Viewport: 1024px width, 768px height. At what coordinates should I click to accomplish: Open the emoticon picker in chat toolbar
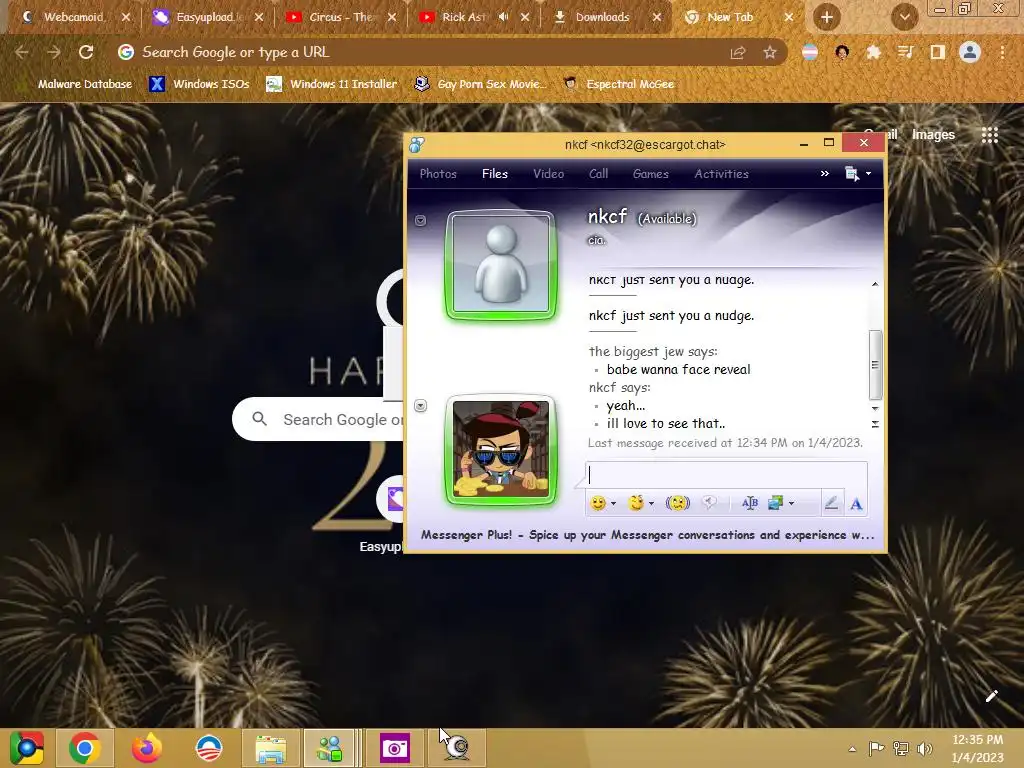pos(598,503)
